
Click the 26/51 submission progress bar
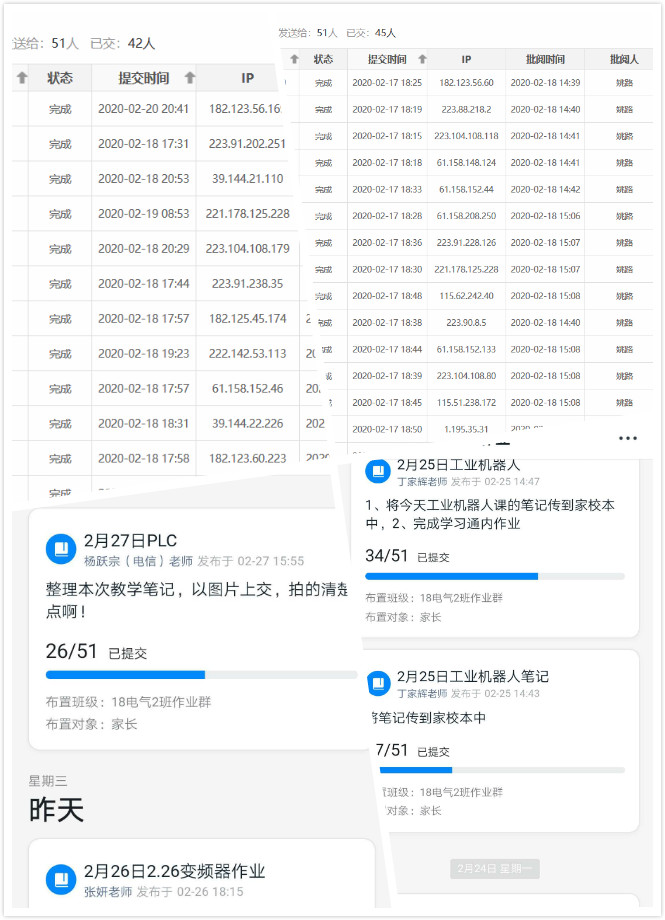(200, 675)
